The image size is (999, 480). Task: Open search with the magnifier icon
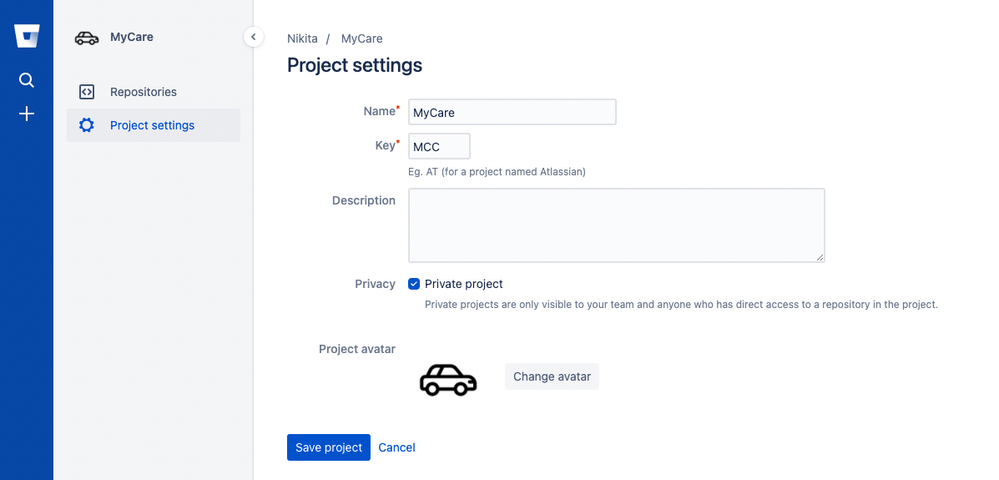[x=26, y=80]
